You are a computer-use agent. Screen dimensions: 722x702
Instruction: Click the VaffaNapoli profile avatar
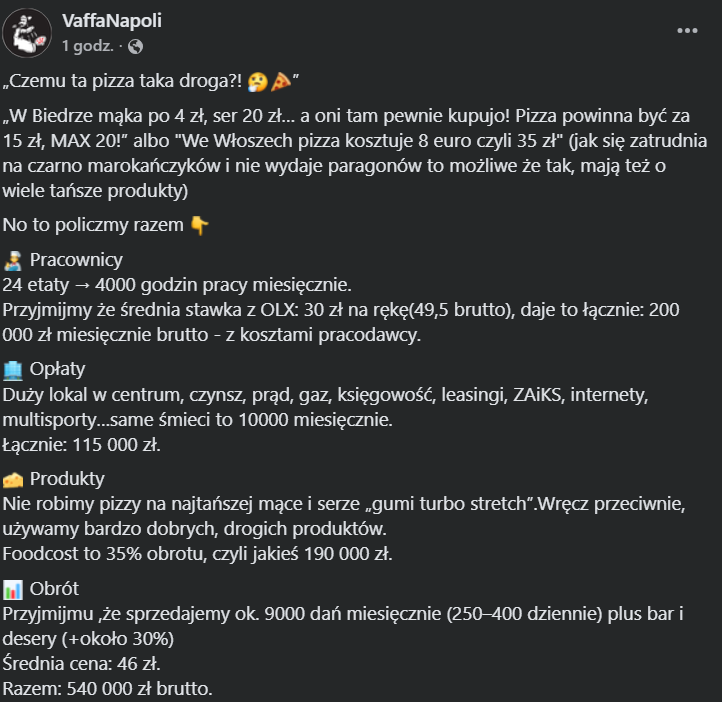[28, 33]
